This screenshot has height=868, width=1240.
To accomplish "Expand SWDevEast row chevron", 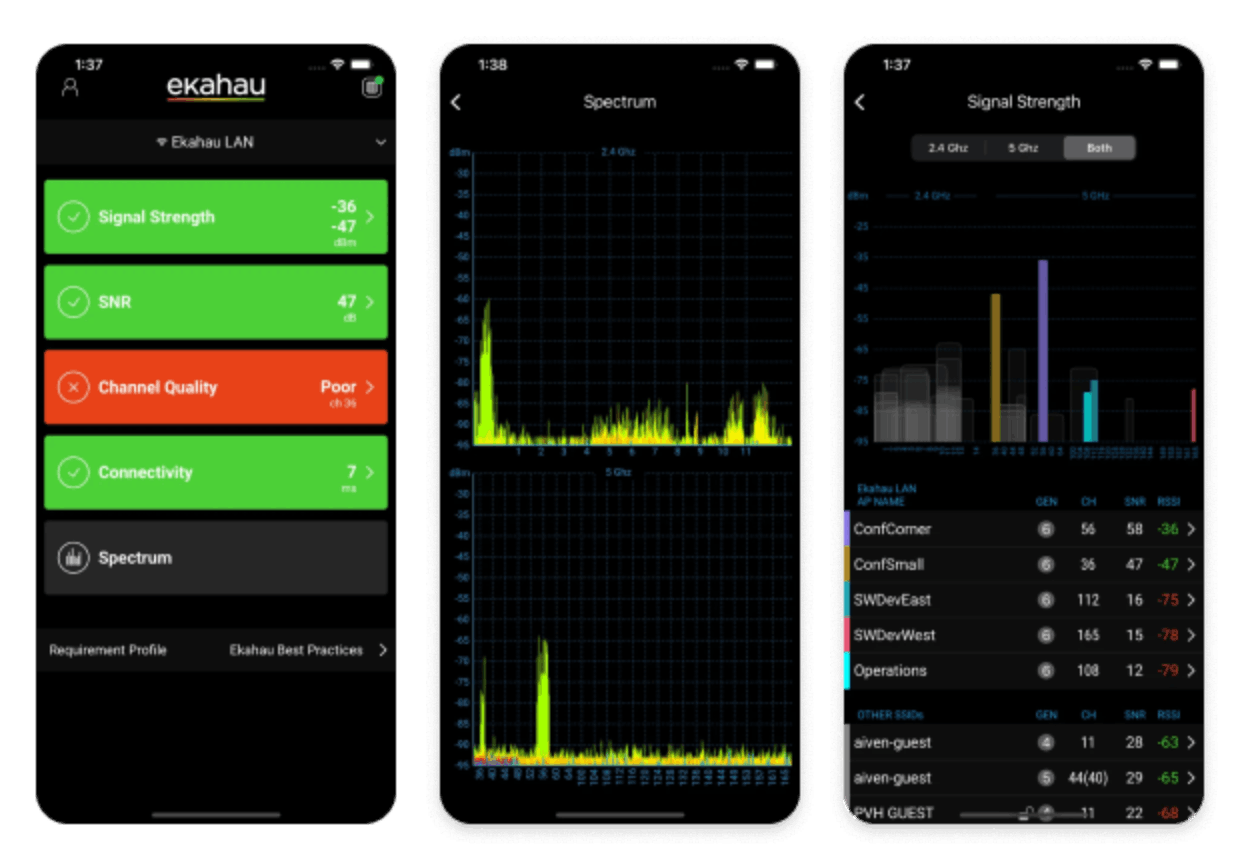I will tap(1191, 600).
